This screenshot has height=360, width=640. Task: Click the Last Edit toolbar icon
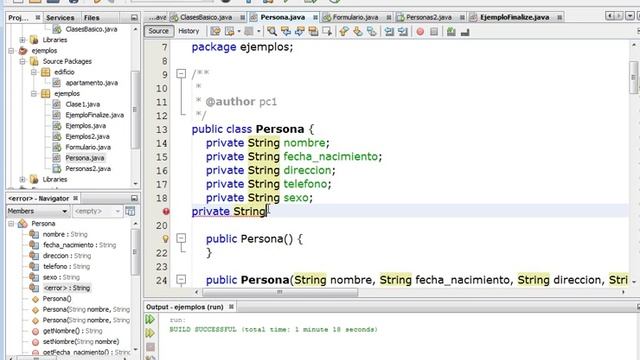(x=215, y=31)
